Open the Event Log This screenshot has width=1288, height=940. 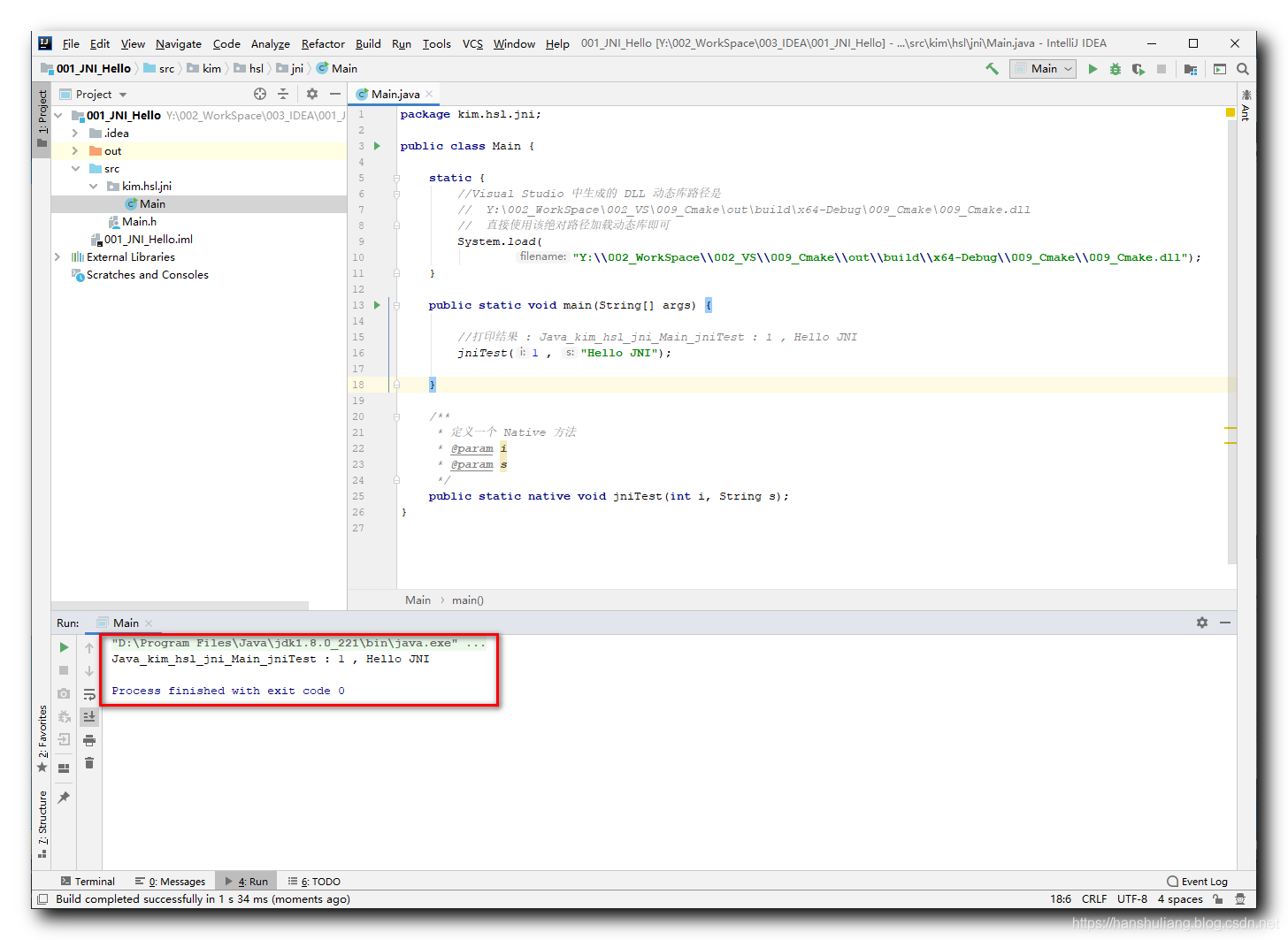click(1197, 882)
